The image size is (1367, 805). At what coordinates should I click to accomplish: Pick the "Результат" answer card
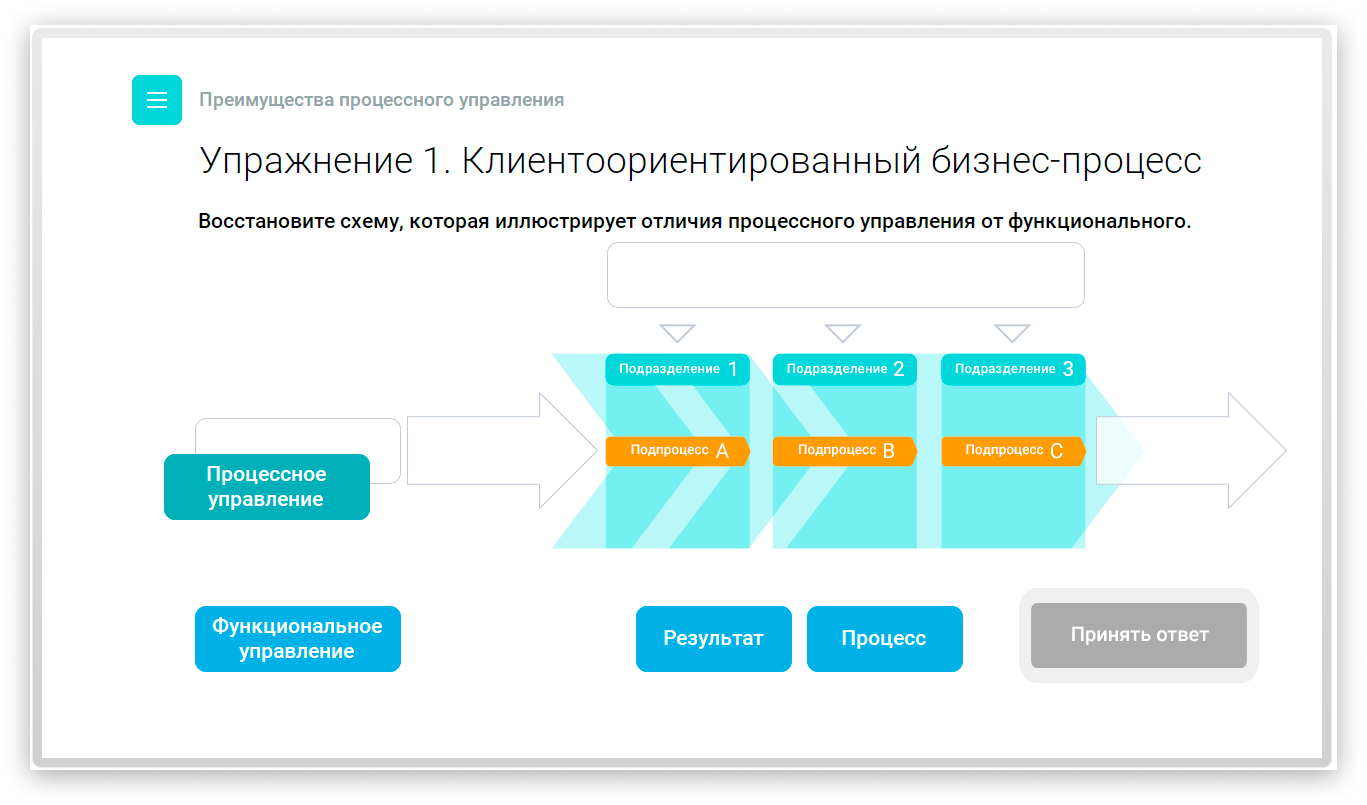714,639
